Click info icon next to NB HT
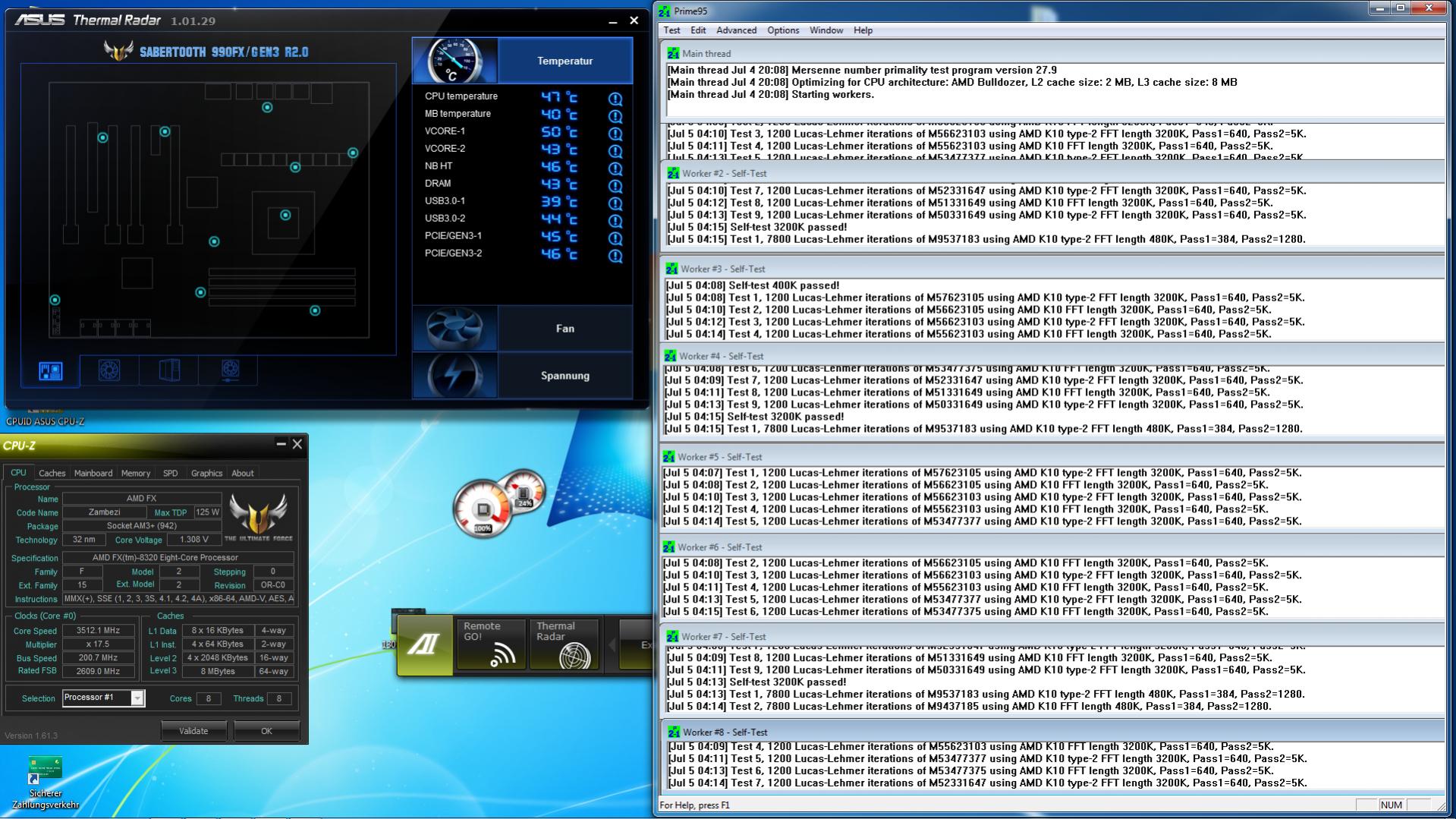The width and height of the screenshot is (1456, 819). click(615, 169)
